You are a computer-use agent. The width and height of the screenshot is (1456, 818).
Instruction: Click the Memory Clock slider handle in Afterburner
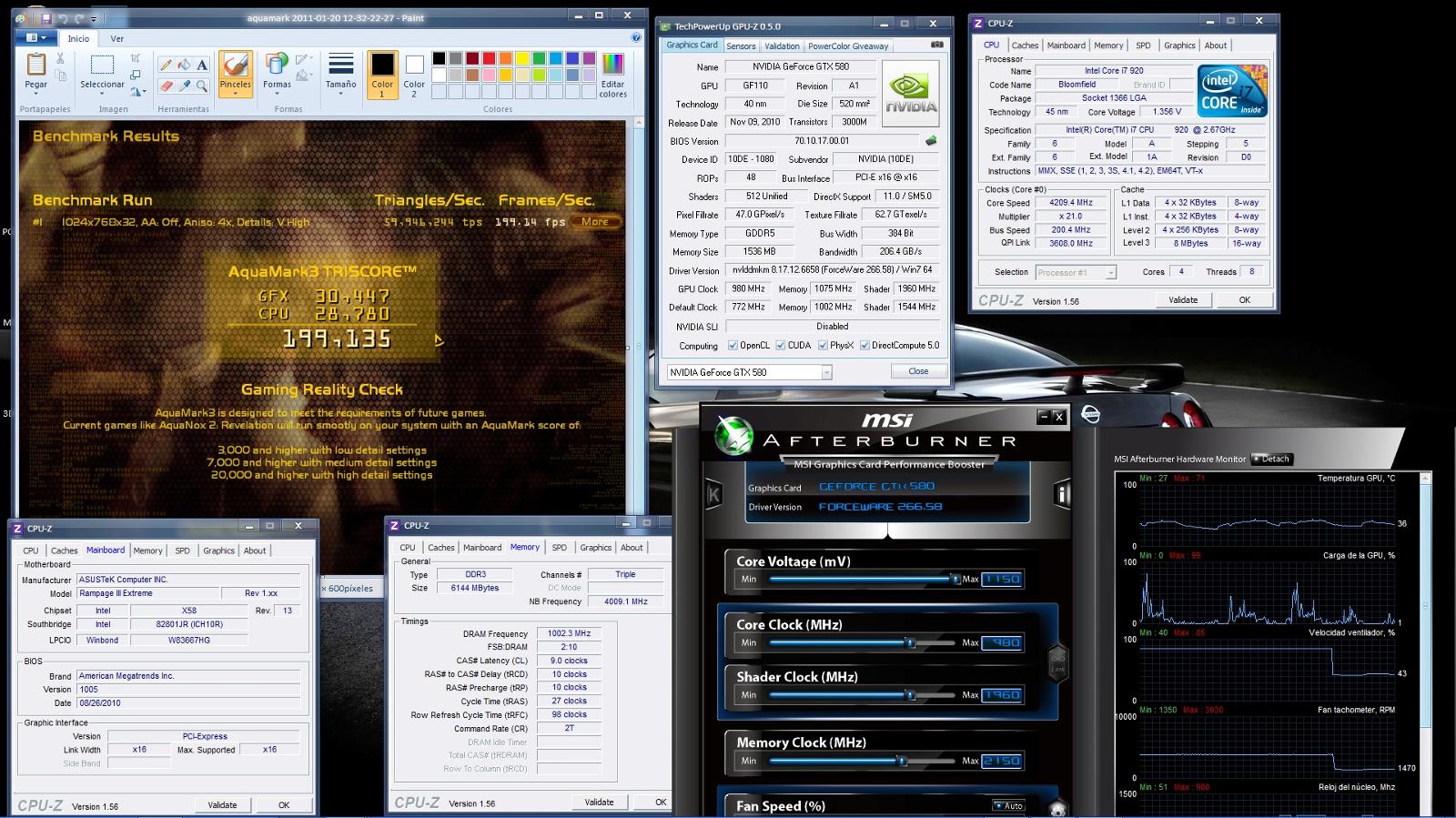[902, 762]
